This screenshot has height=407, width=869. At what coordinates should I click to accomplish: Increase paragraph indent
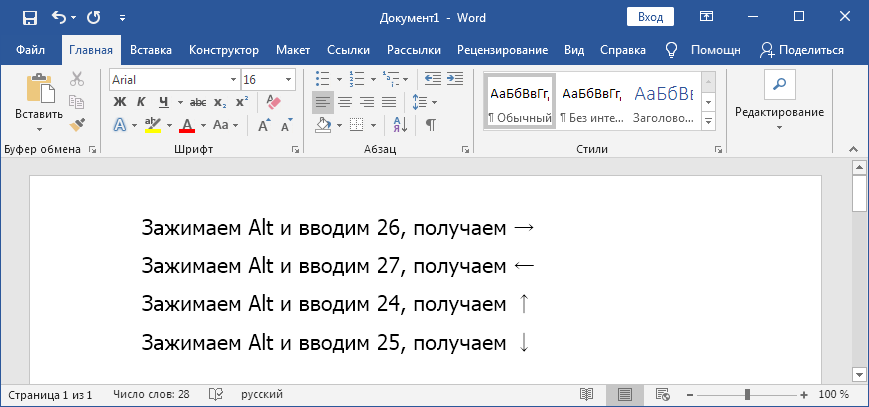coord(456,79)
